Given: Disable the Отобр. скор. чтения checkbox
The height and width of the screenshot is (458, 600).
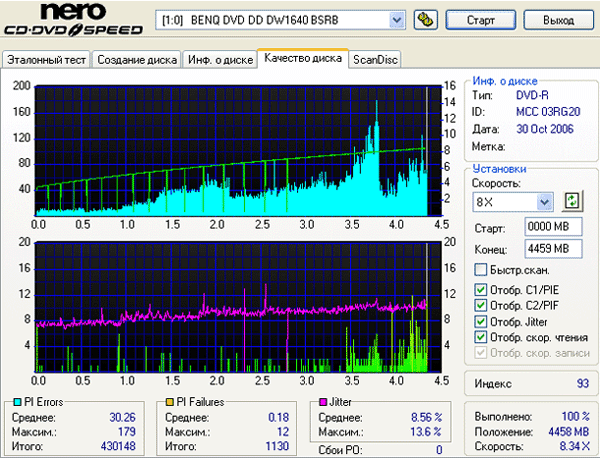Looking at the screenshot, I should click(481, 337).
